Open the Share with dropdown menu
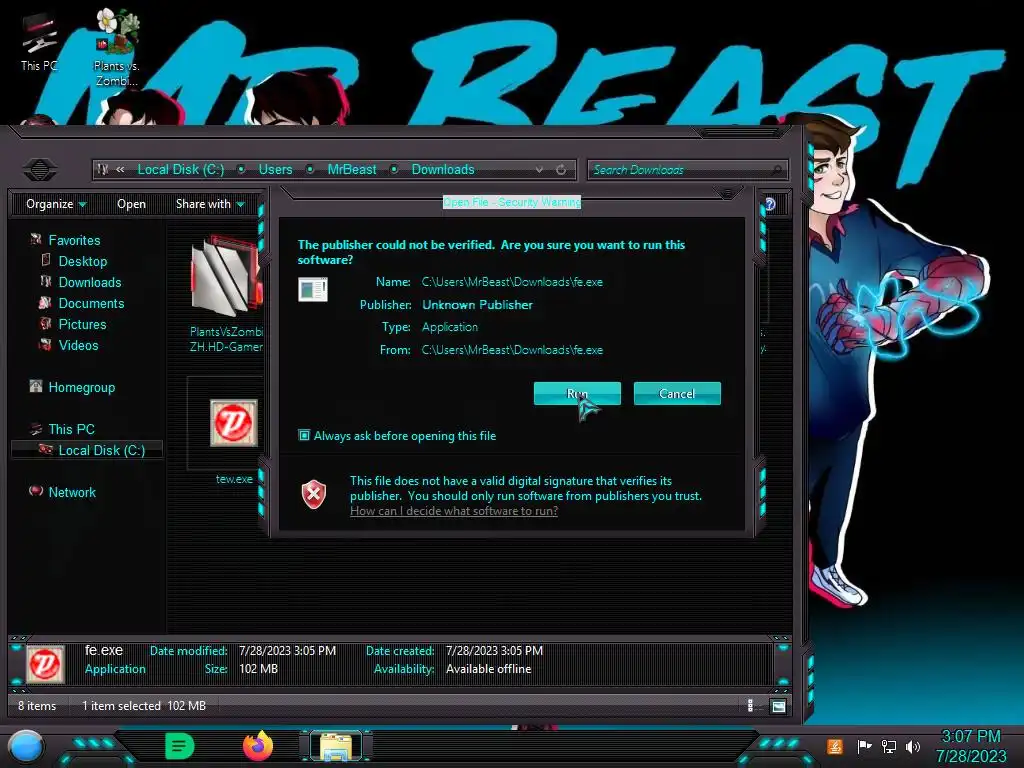Image resolution: width=1024 pixels, height=768 pixels. [210, 204]
